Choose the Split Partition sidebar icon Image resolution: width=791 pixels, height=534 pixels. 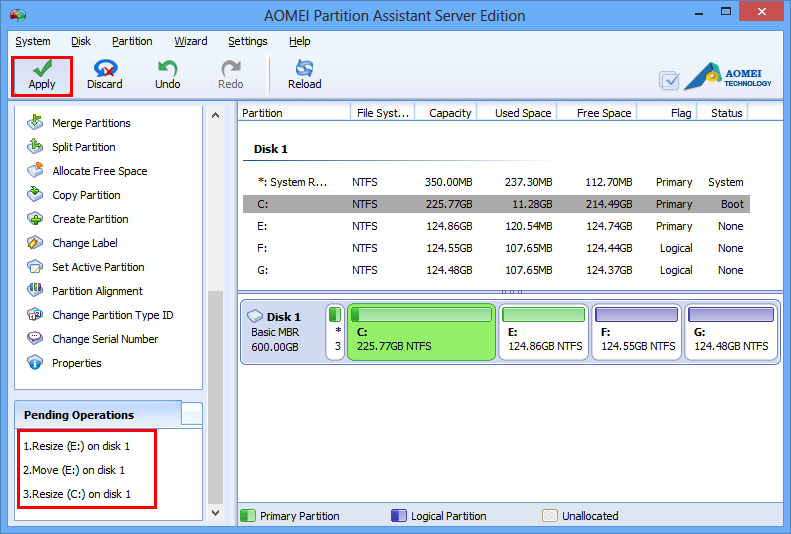pyautogui.click(x=35, y=147)
